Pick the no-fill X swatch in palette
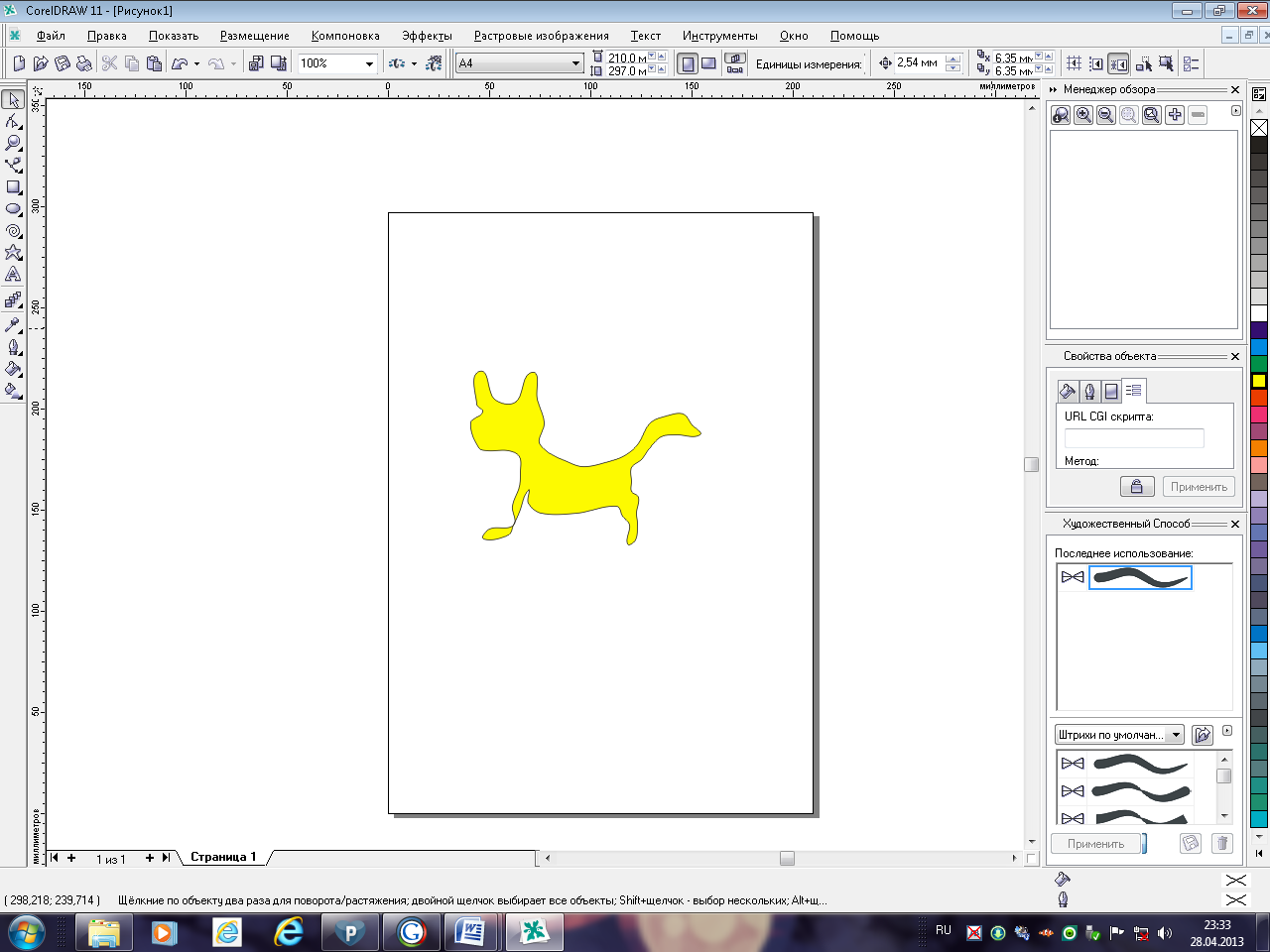Image resolution: width=1270 pixels, height=952 pixels. tap(1259, 128)
